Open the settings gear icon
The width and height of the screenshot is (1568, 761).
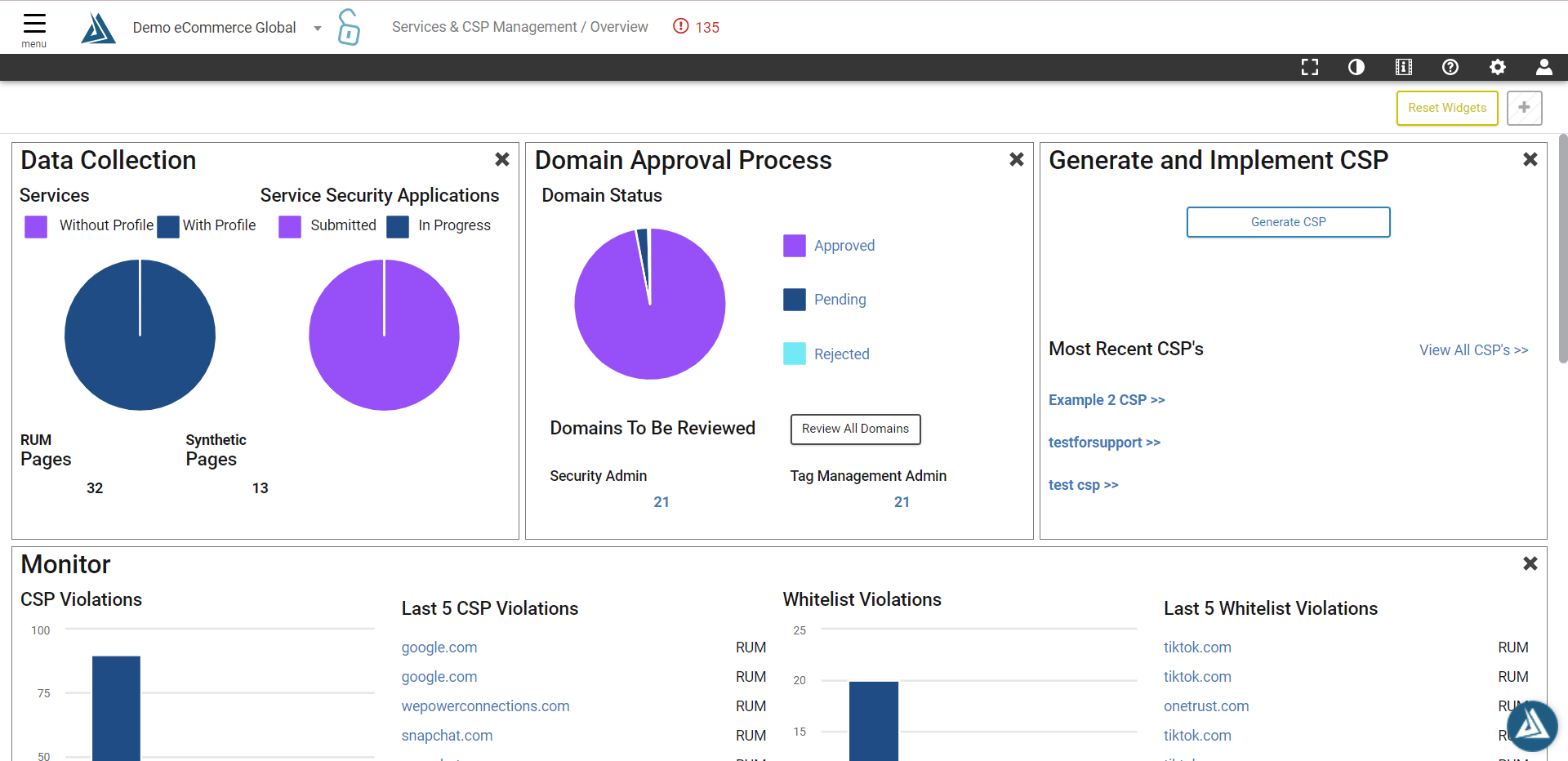point(1498,67)
